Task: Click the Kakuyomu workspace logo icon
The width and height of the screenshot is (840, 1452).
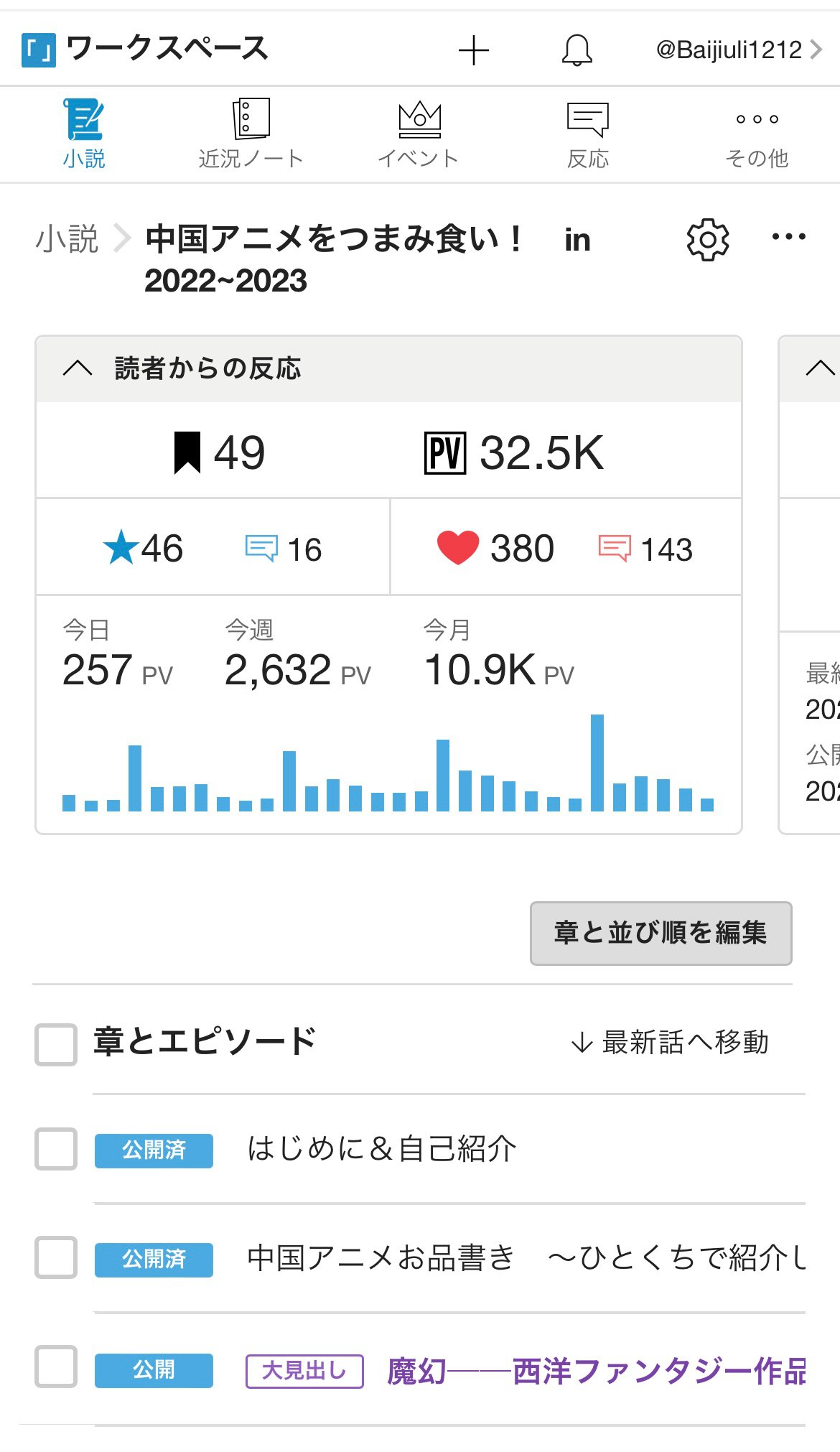Action: point(38,50)
